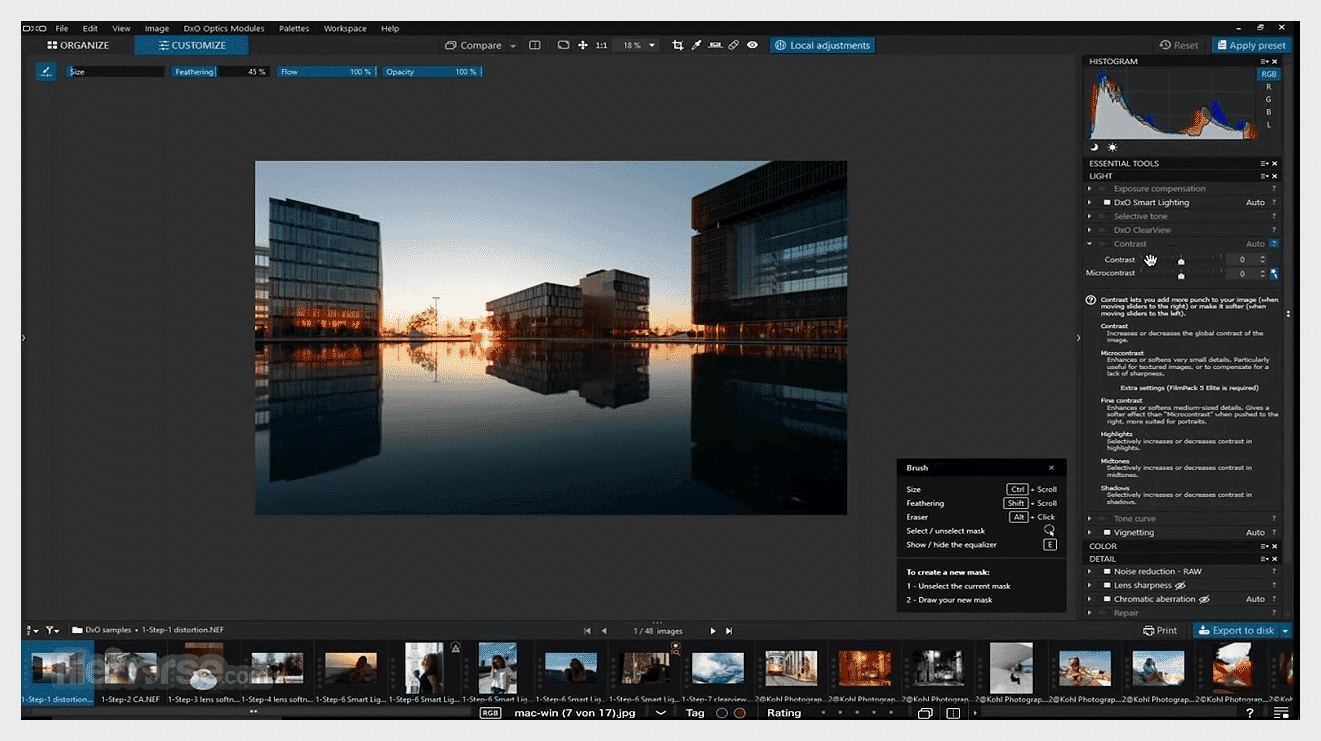Toggle DxO Smart Lighting on/off switch
The image size is (1321, 741).
[x=1107, y=202]
